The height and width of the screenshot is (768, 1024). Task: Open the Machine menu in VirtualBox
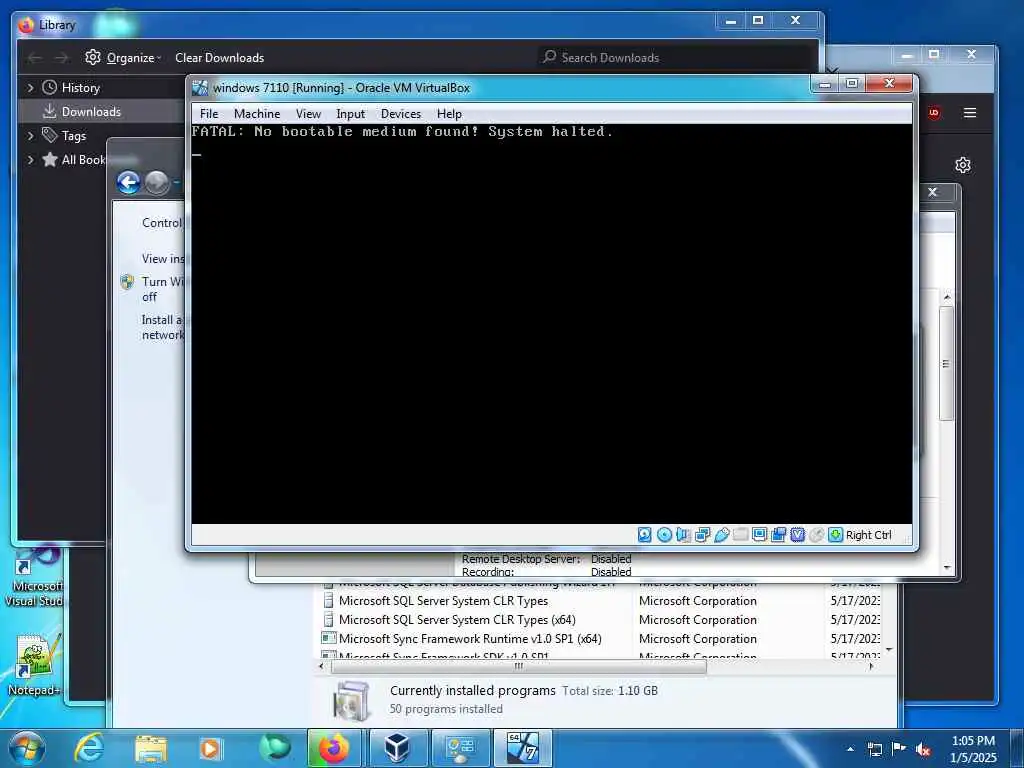(257, 114)
